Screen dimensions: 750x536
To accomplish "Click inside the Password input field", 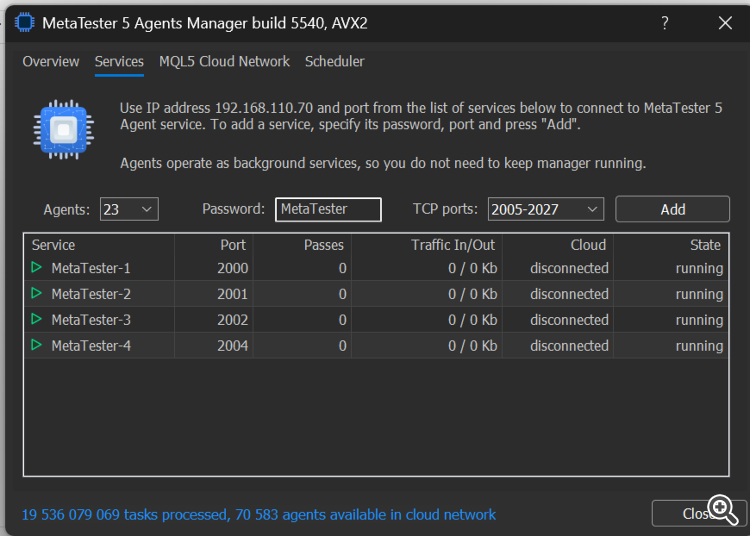I will (328, 209).
